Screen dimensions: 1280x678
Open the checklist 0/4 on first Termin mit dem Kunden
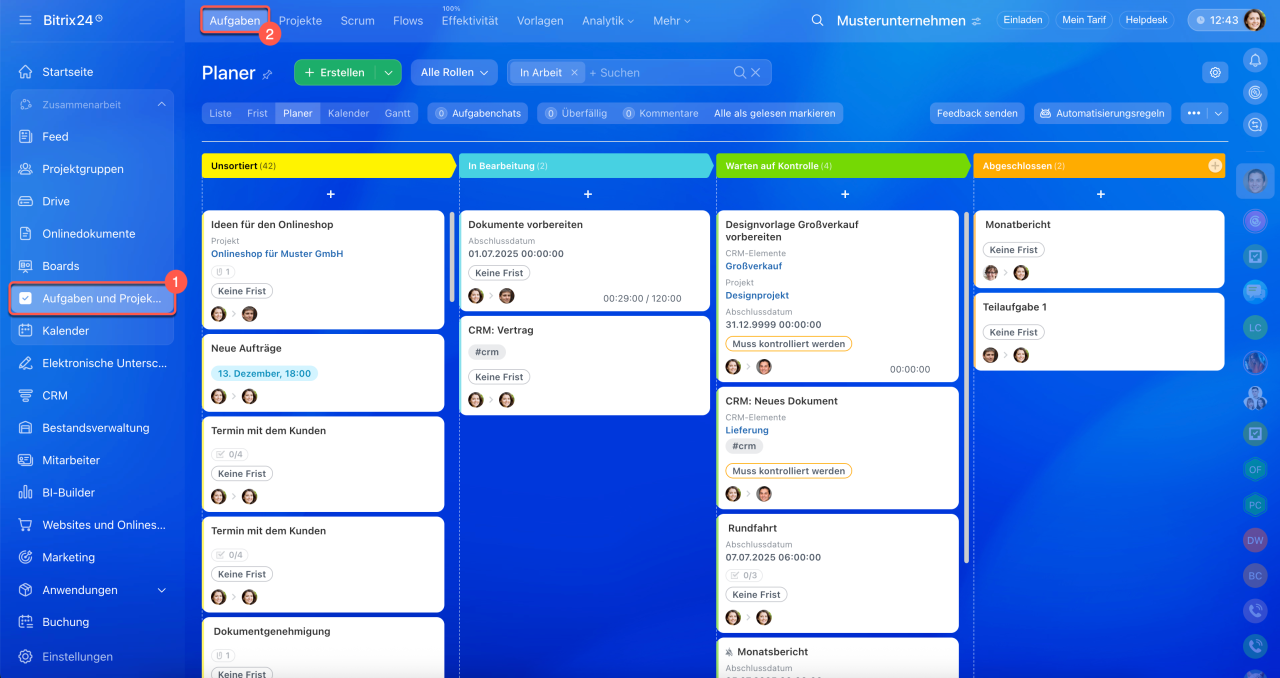pyautogui.click(x=229, y=454)
